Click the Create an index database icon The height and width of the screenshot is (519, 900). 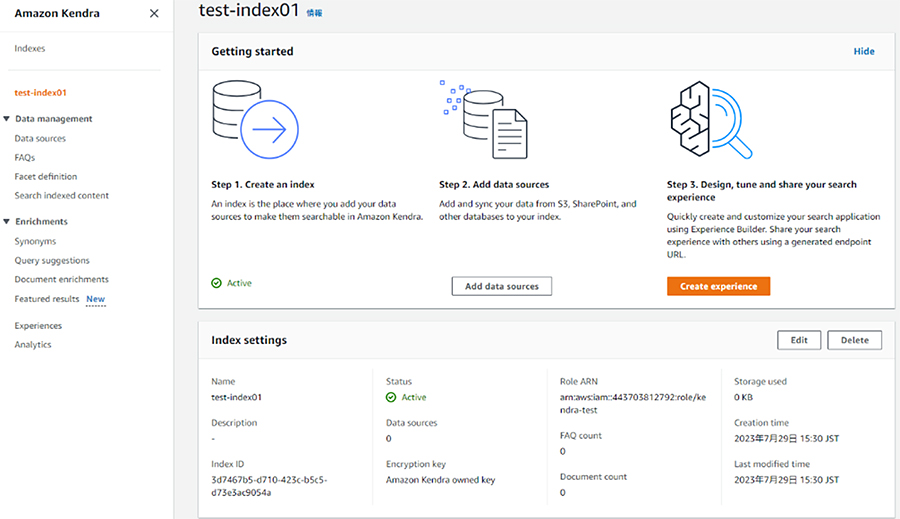coord(255,119)
